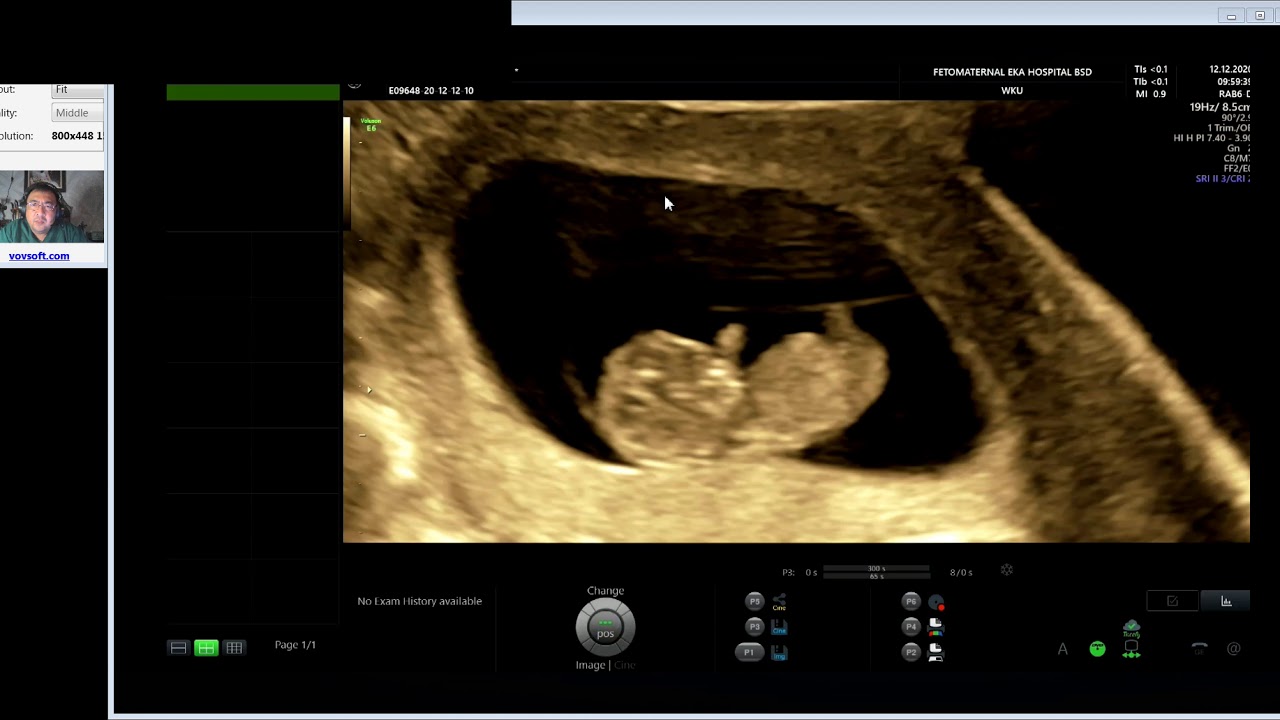Open the checkbox edit panel tab

(x=1172, y=601)
